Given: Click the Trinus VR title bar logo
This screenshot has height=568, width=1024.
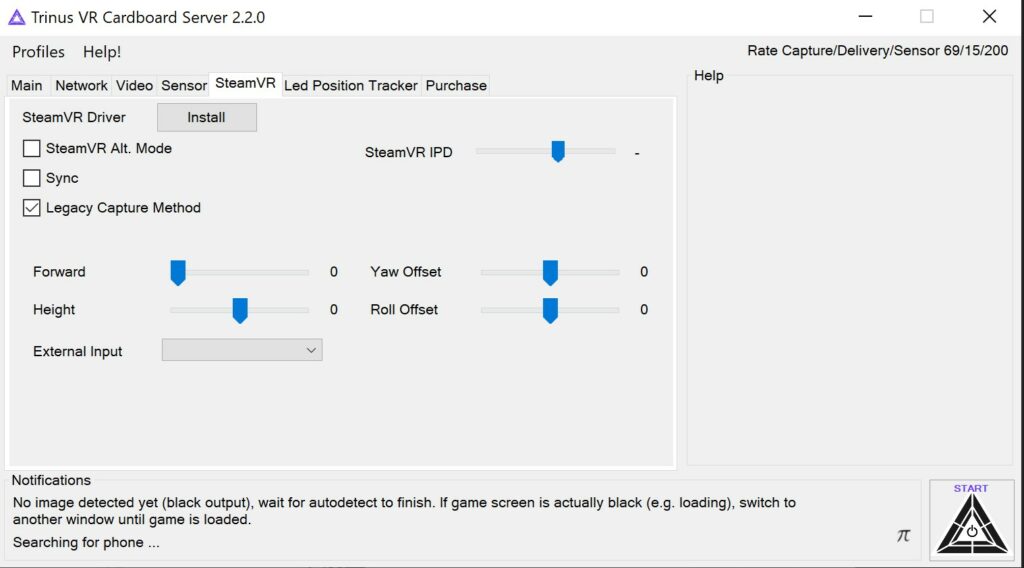Looking at the screenshot, I should coord(16,17).
